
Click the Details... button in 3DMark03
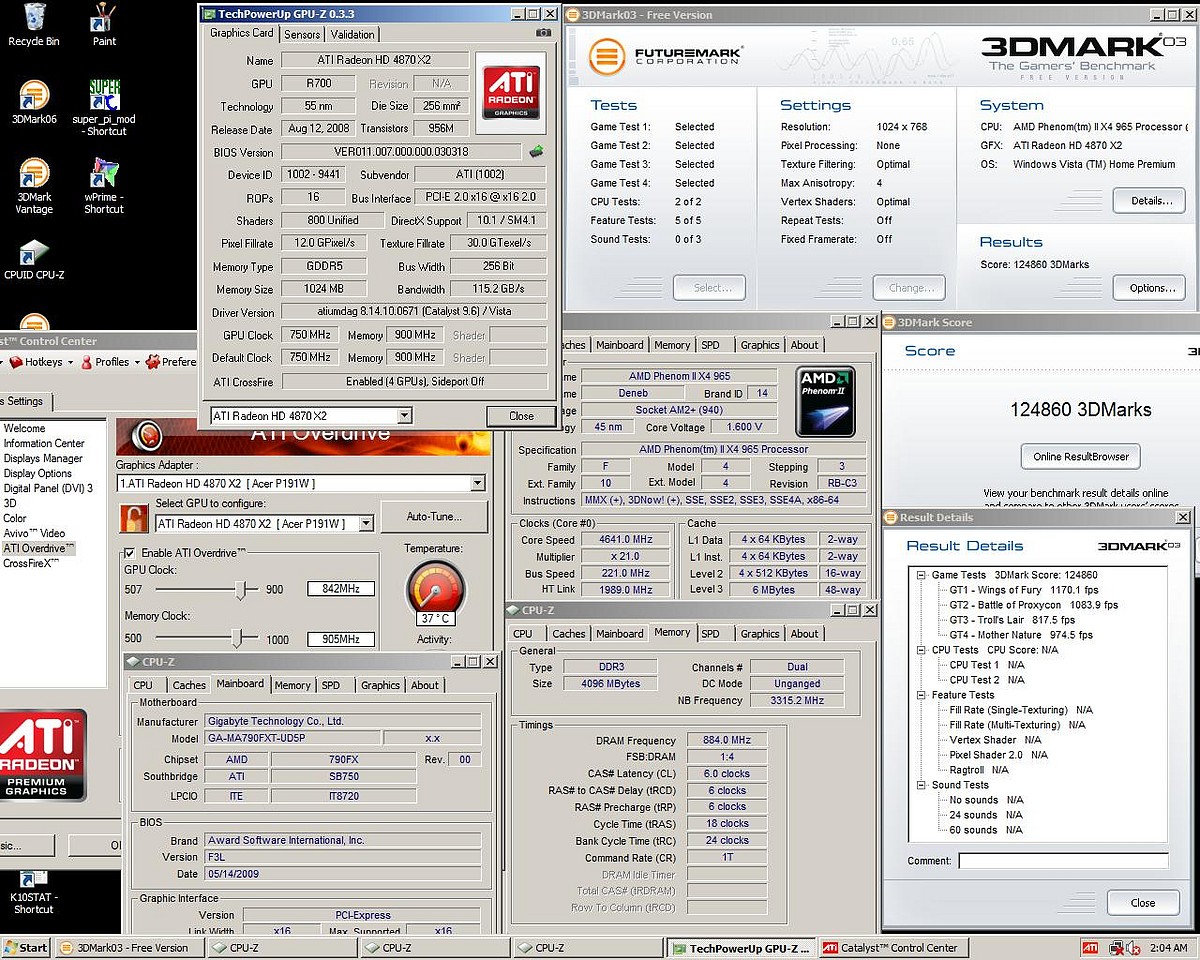[x=1149, y=201]
